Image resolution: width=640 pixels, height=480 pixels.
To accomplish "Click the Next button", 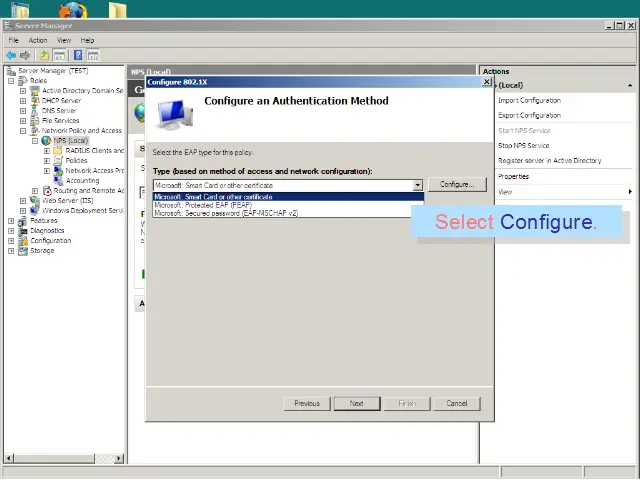I will [x=356, y=403].
